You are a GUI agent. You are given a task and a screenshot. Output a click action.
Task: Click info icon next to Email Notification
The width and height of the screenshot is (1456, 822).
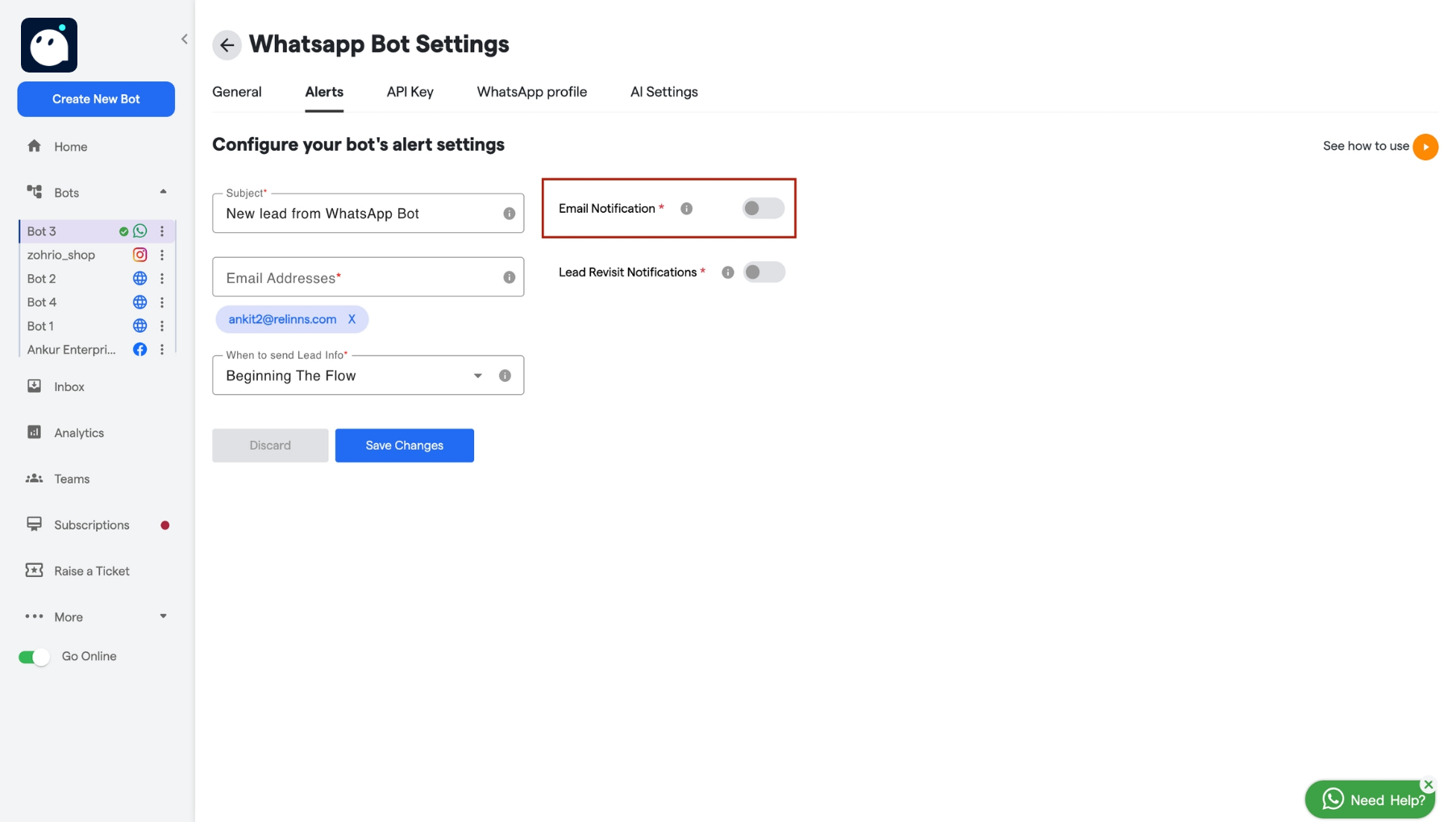point(687,209)
